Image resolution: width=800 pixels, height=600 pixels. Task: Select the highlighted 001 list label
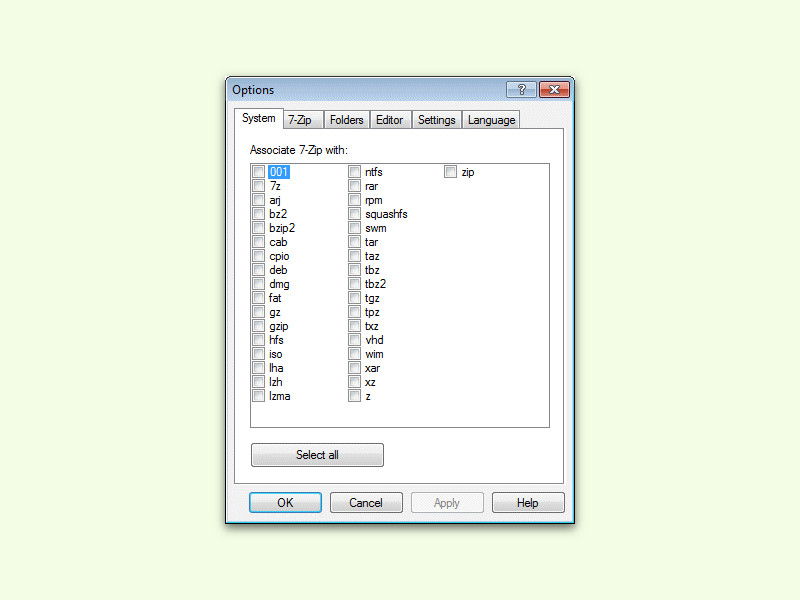279,172
